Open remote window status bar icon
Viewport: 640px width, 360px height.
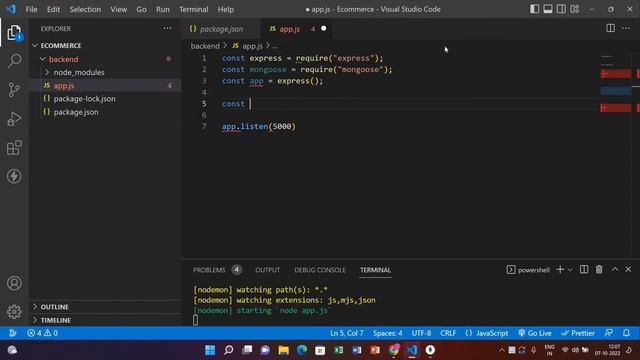point(13,333)
